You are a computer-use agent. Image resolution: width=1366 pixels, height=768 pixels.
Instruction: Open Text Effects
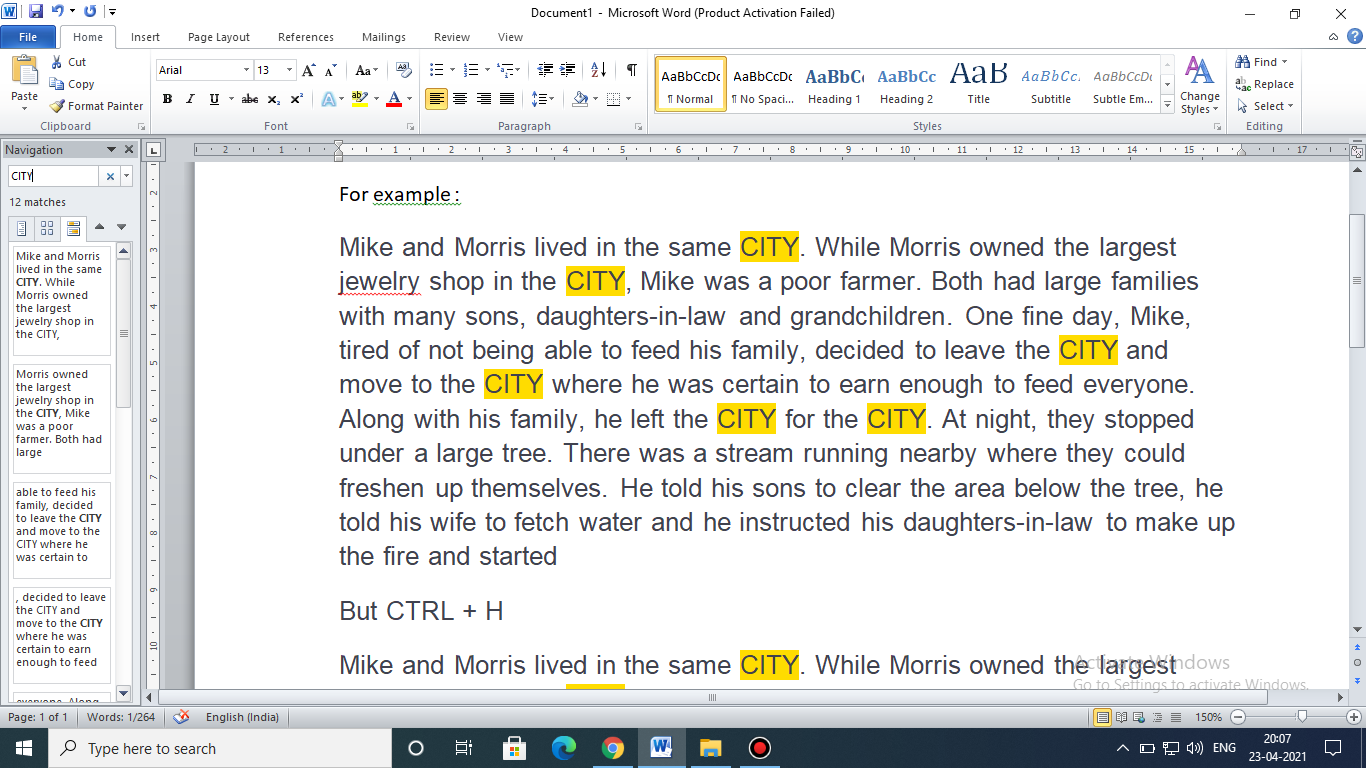pyautogui.click(x=329, y=99)
